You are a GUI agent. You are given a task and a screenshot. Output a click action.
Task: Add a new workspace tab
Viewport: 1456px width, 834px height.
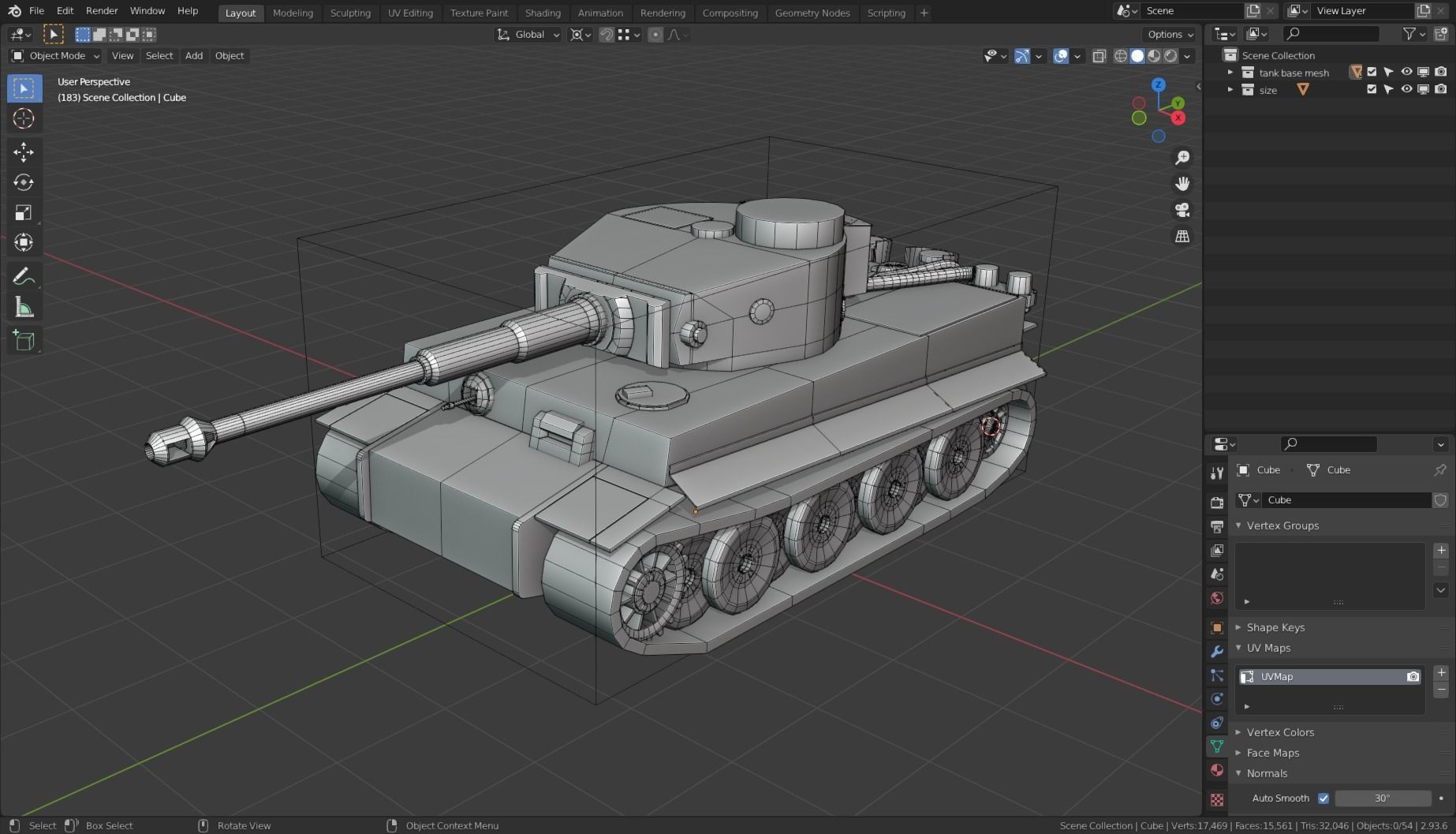pyautogui.click(x=924, y=13)
